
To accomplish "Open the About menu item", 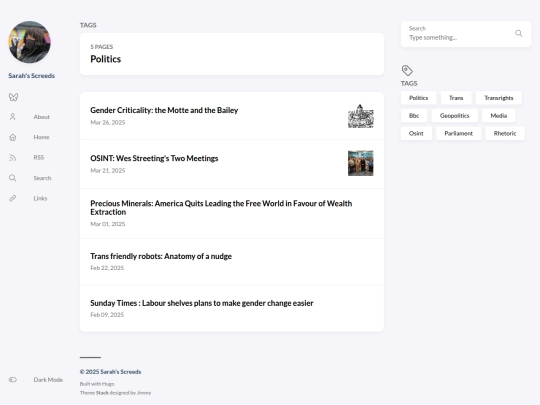I will [x=42, y=117].
